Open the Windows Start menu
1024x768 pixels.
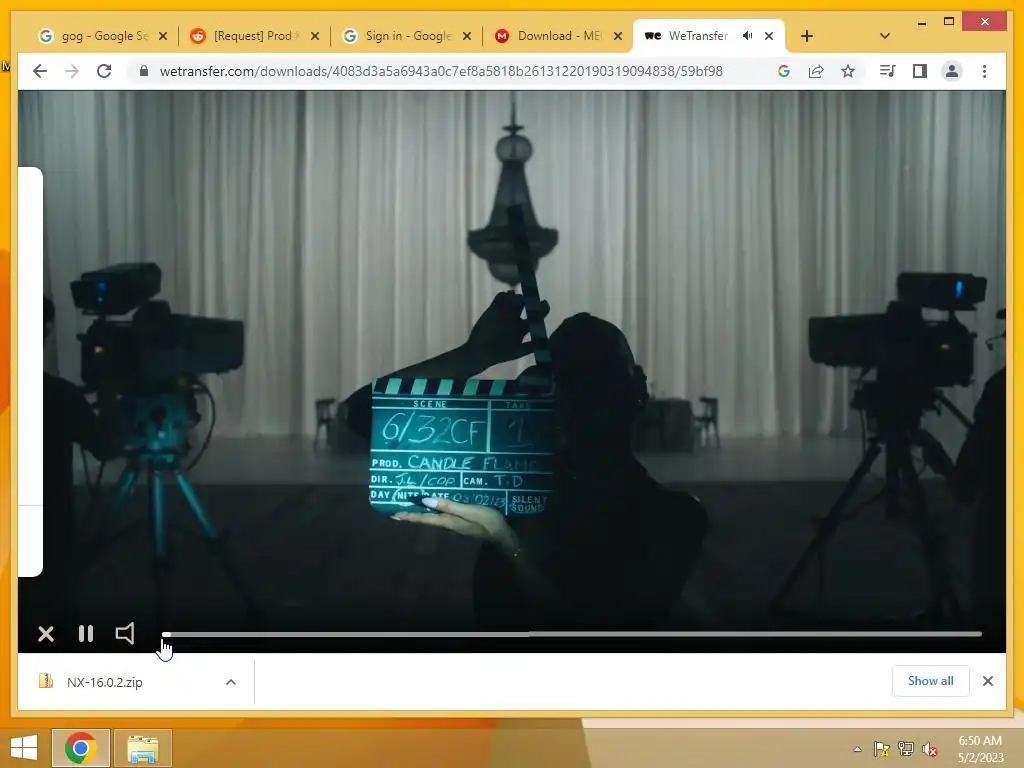tap(24, 748)
